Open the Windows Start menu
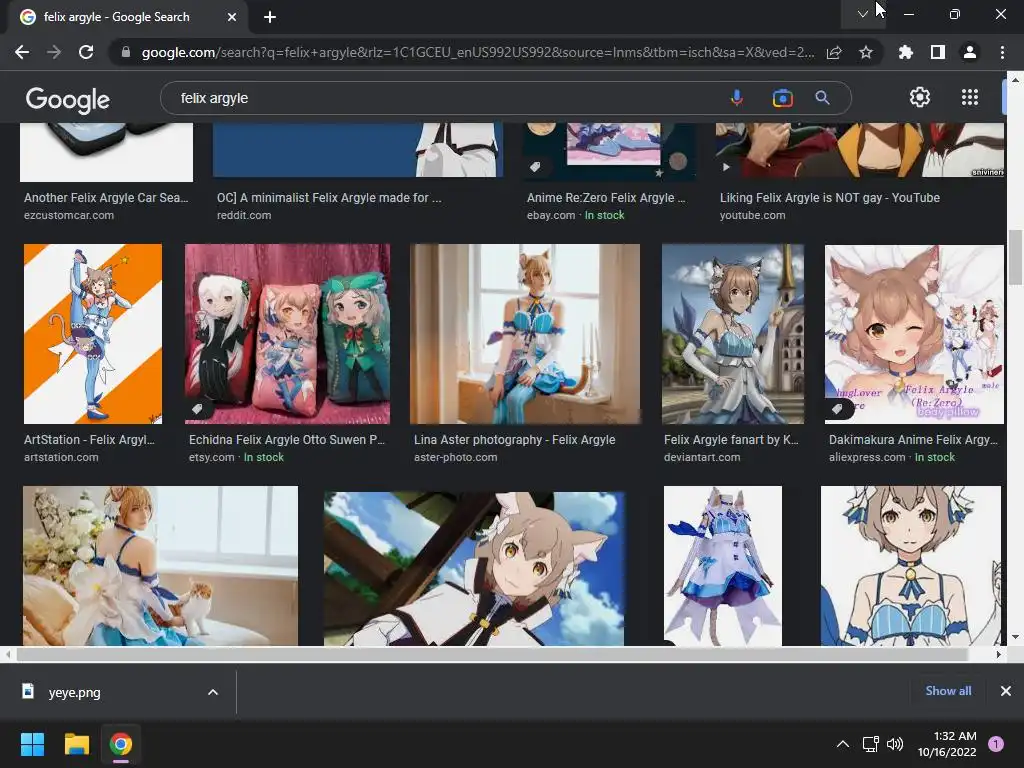The height and width of the screenshot is (768, 1024). (x=32, y=744)
